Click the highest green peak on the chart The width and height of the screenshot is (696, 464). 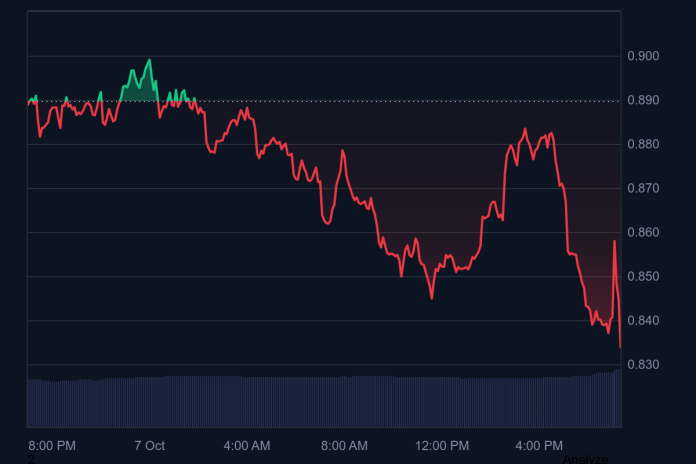[150, 60]
